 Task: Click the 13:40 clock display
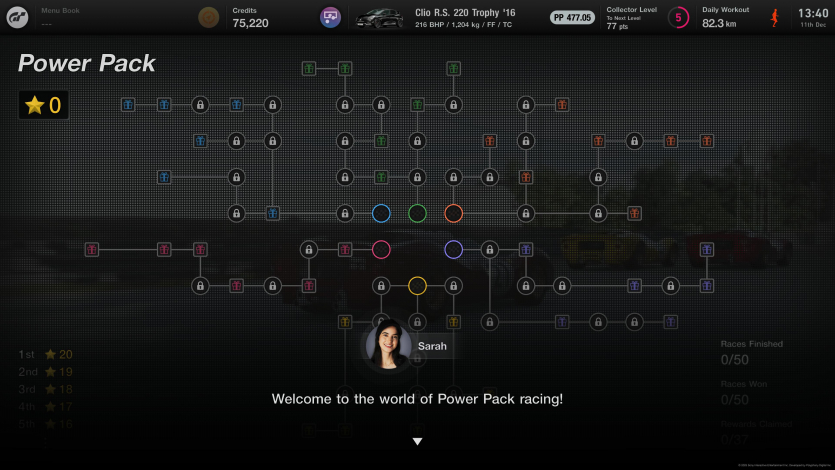click(x=813, y=14)
